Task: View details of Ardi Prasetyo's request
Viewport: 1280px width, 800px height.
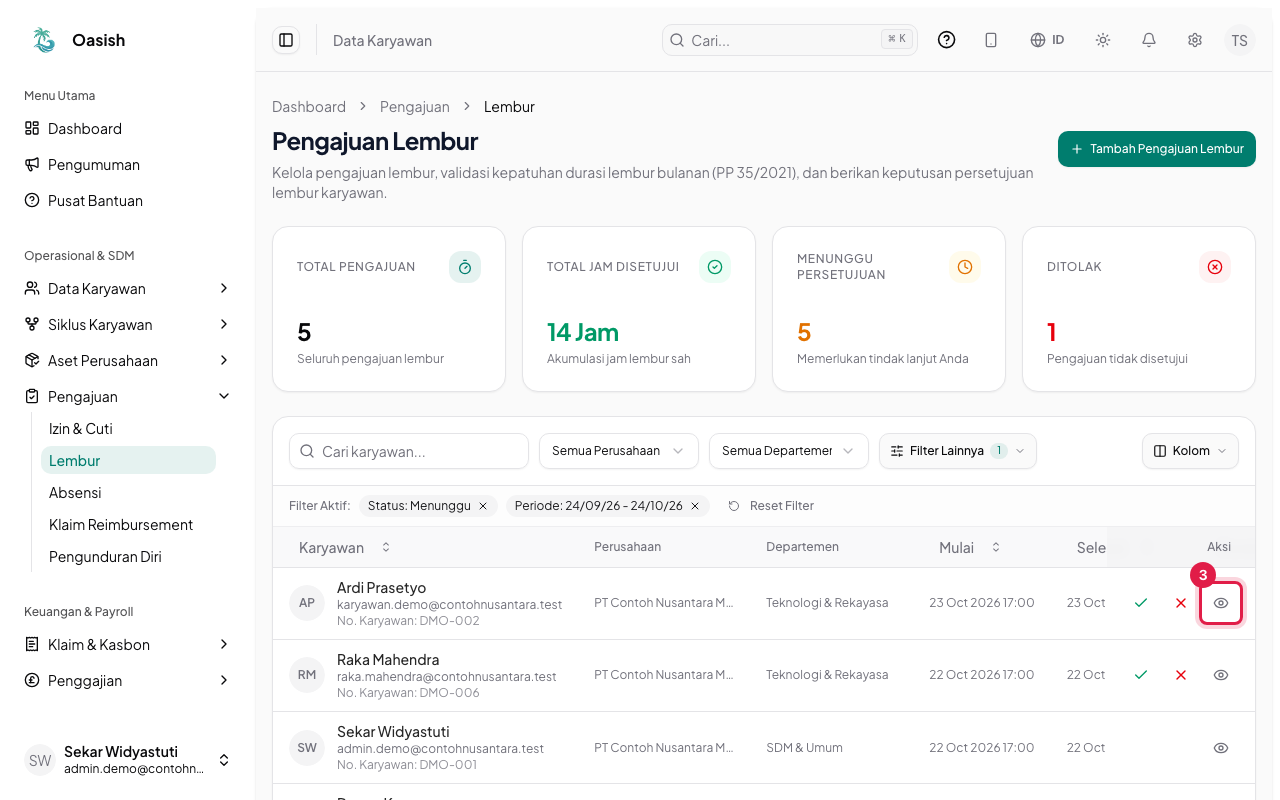Action: pyautogui.click(x=1221, y=603)
